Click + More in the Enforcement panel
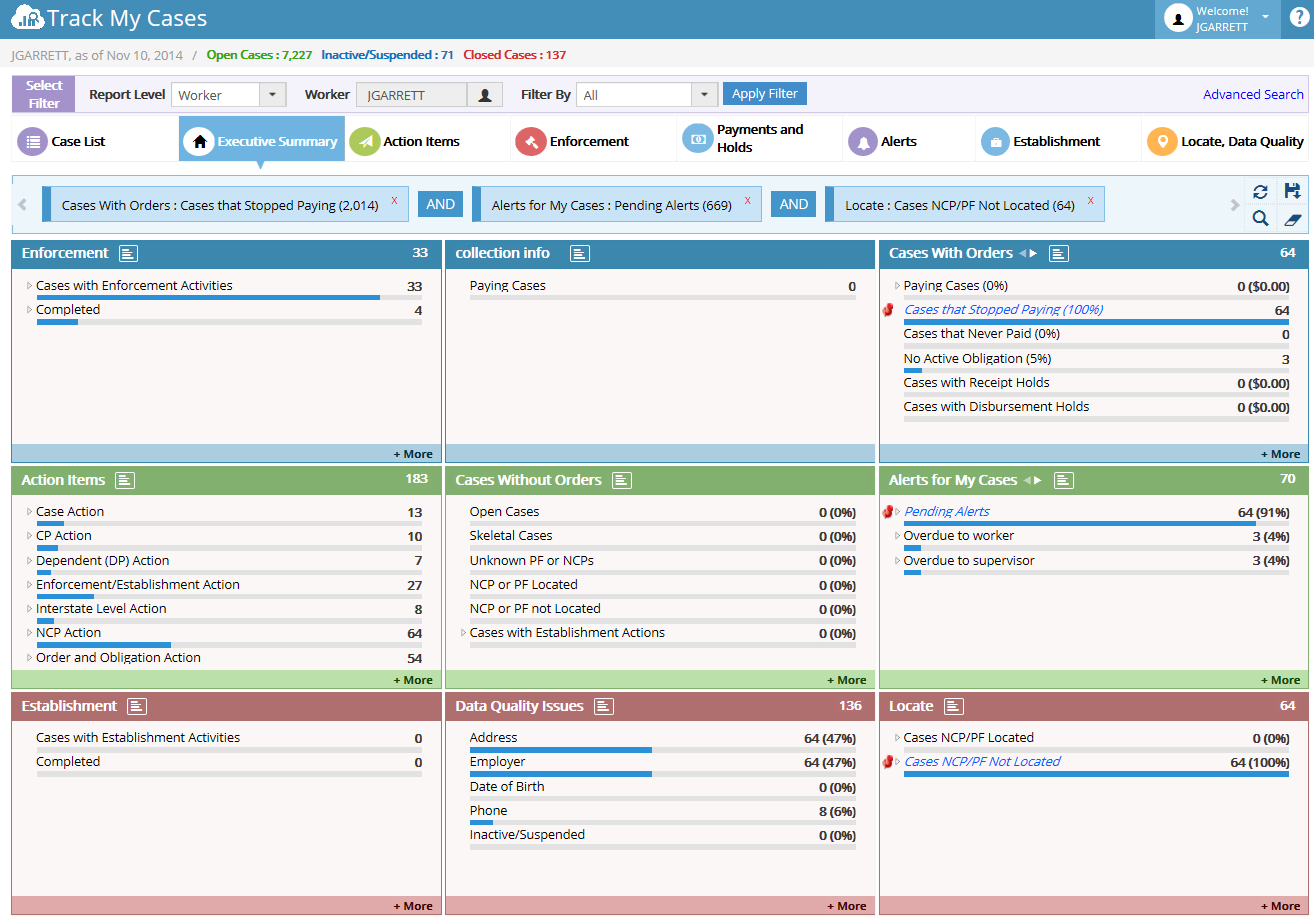The image size is (1316, 919). point(413,454)
